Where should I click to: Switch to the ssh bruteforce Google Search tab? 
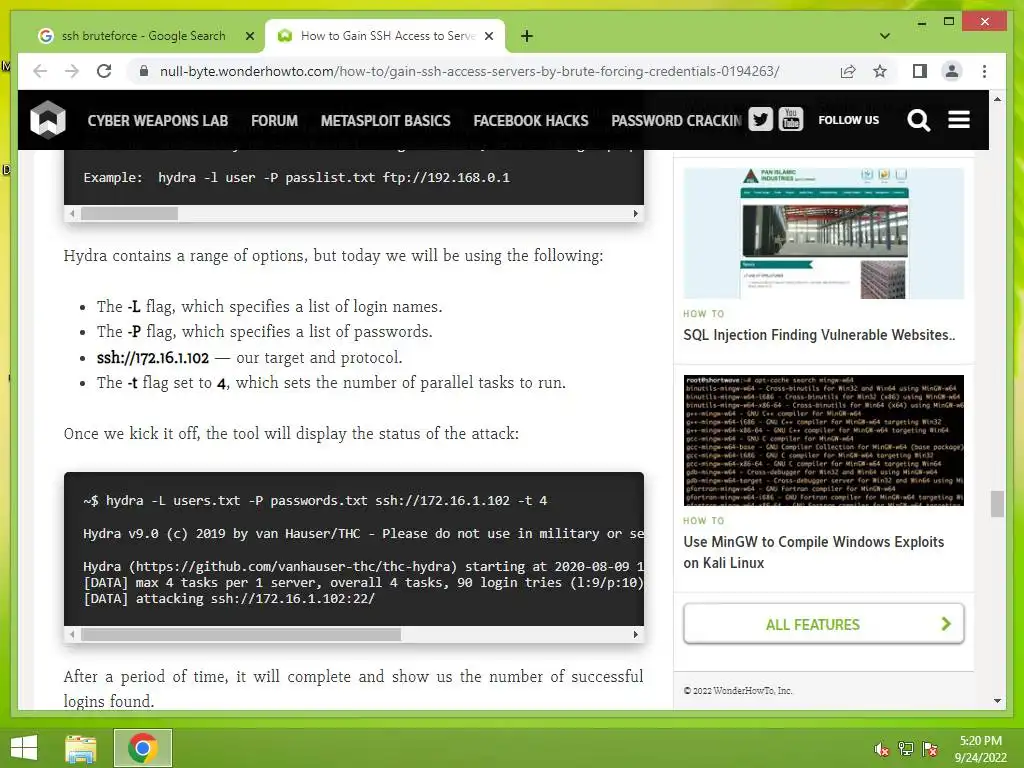[142, 36]
